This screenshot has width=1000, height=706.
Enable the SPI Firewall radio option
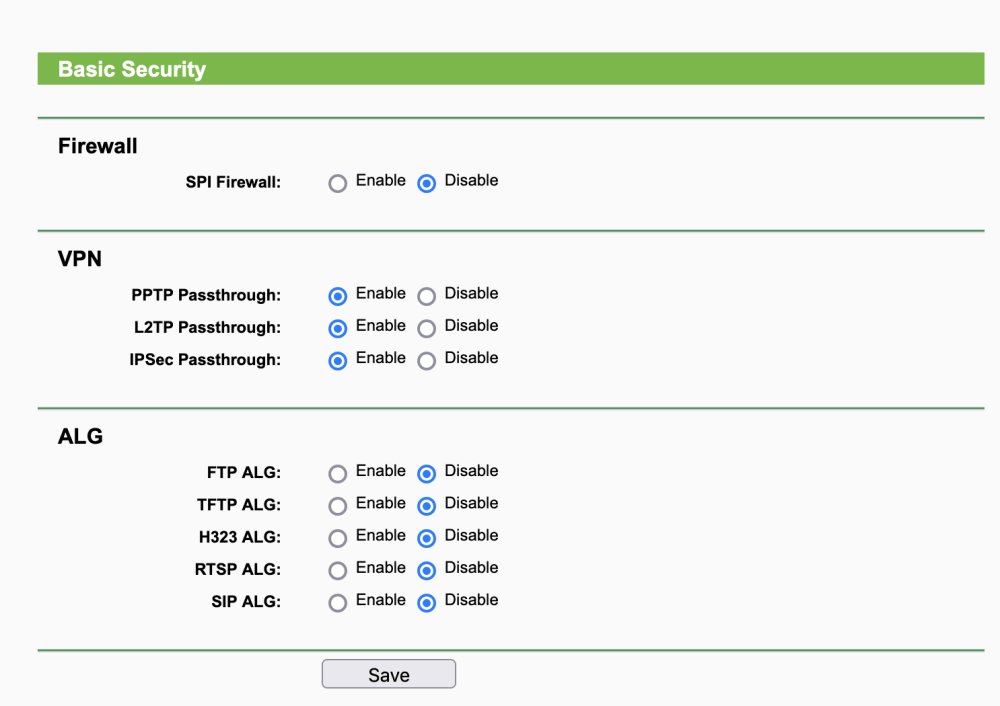338,183
